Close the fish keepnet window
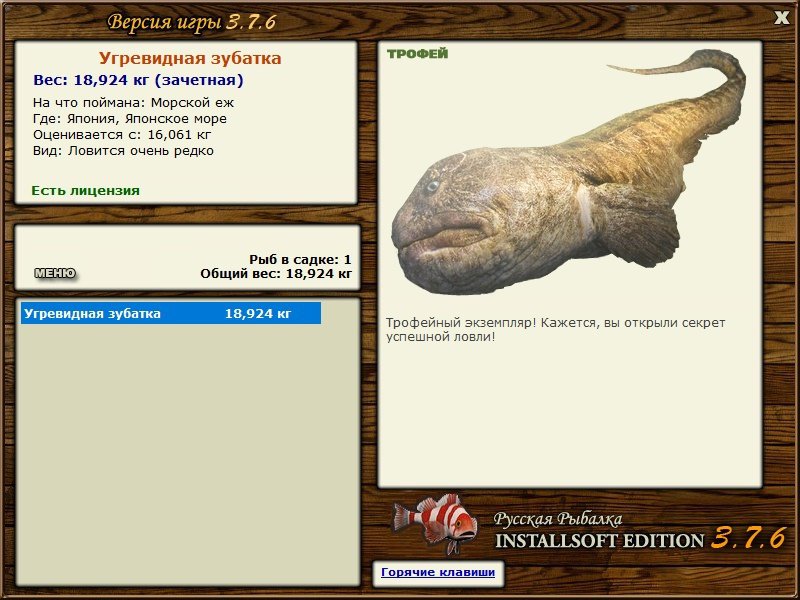 click(781, 18)
